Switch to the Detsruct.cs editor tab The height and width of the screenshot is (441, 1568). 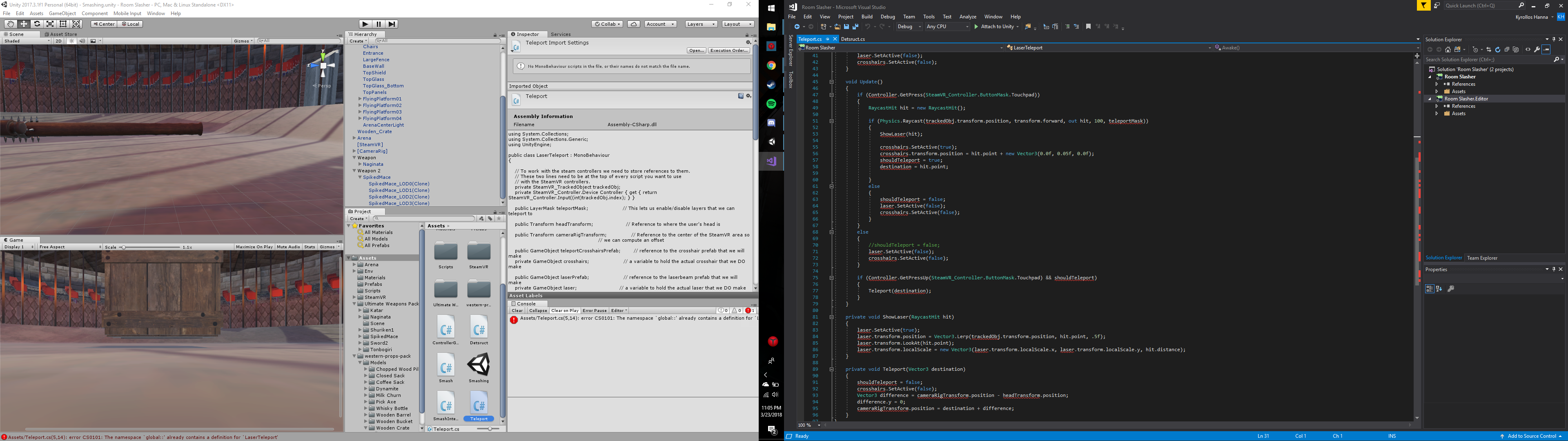tap(853, 39)
